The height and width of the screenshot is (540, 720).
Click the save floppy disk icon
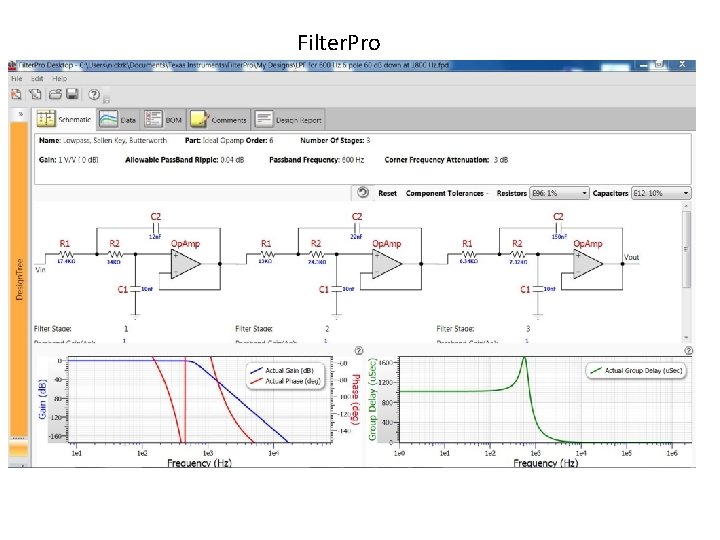click(73, 94)
